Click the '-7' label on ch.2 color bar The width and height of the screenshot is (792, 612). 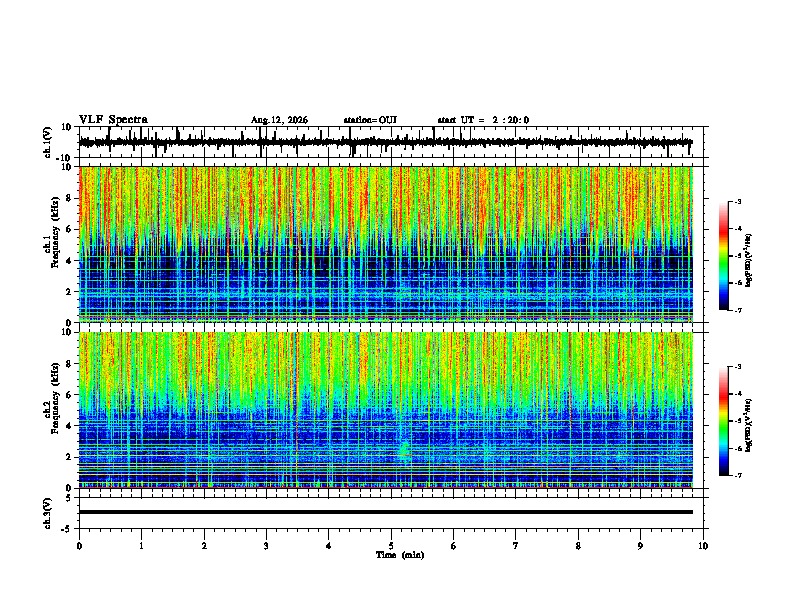click(x=738, y=475)
